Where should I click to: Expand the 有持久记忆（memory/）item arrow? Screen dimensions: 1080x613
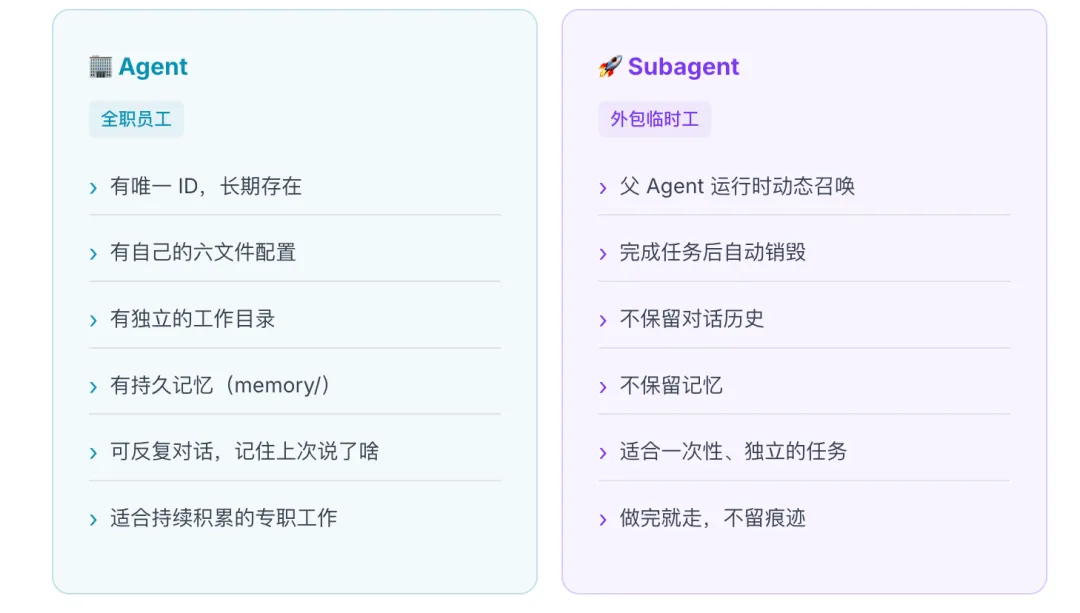pos(93,387)
